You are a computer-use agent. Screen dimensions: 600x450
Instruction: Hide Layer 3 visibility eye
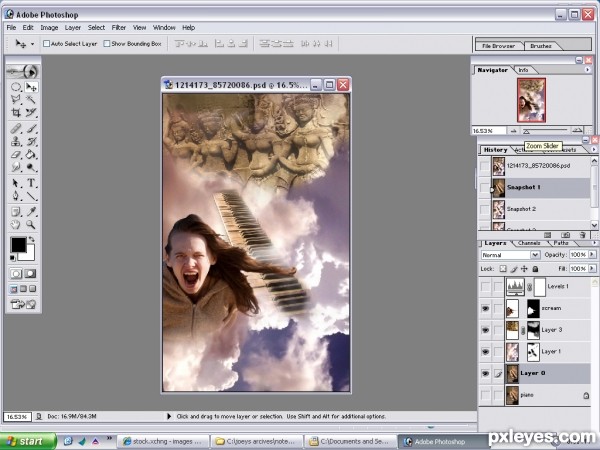(x=485, y=330)
